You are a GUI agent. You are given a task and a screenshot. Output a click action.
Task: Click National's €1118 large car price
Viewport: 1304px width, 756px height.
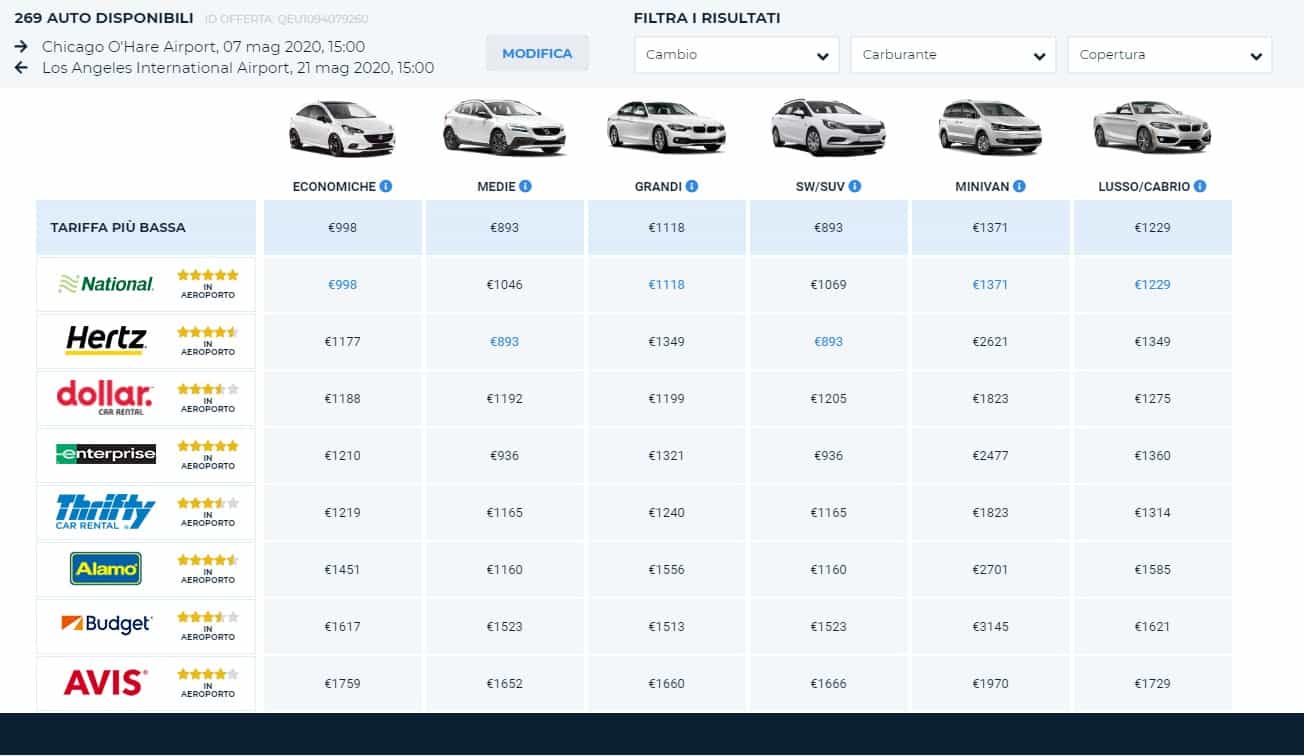(x=666, y=284)
